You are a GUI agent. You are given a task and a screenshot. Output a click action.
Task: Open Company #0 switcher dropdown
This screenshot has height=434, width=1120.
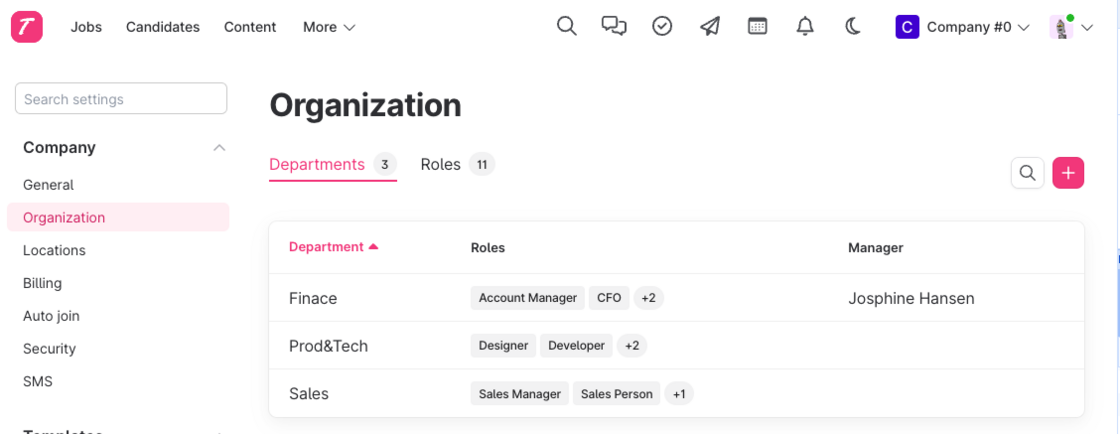(963, 27)
